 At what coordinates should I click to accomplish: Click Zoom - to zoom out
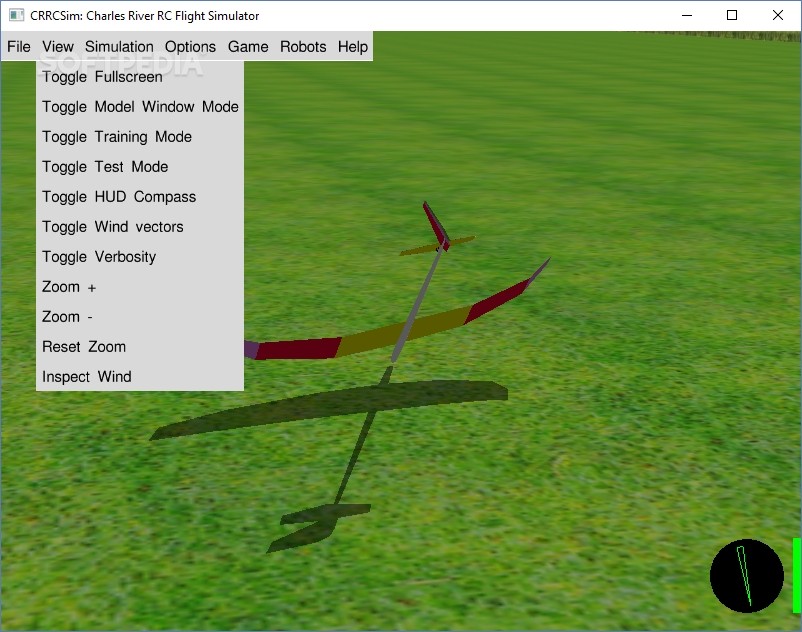(x=140, y=317)
